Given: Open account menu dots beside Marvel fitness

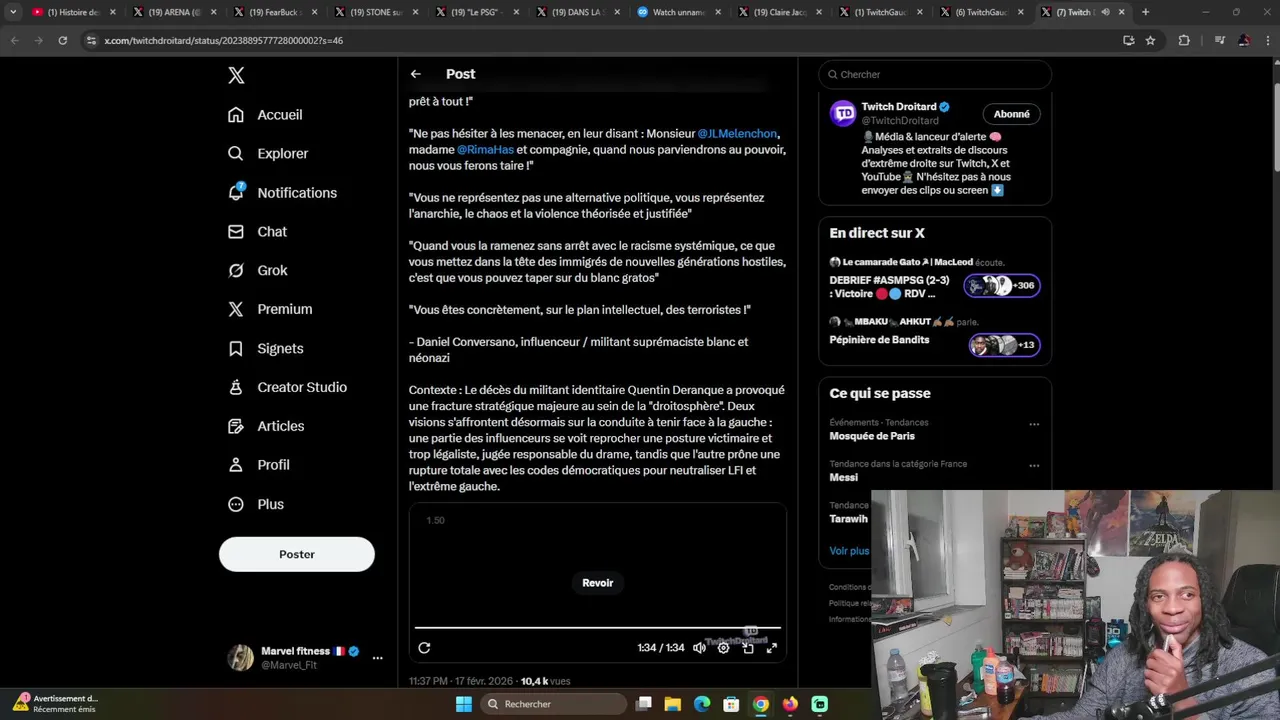Looking at the screenshot, I should (x=377, y=658).
